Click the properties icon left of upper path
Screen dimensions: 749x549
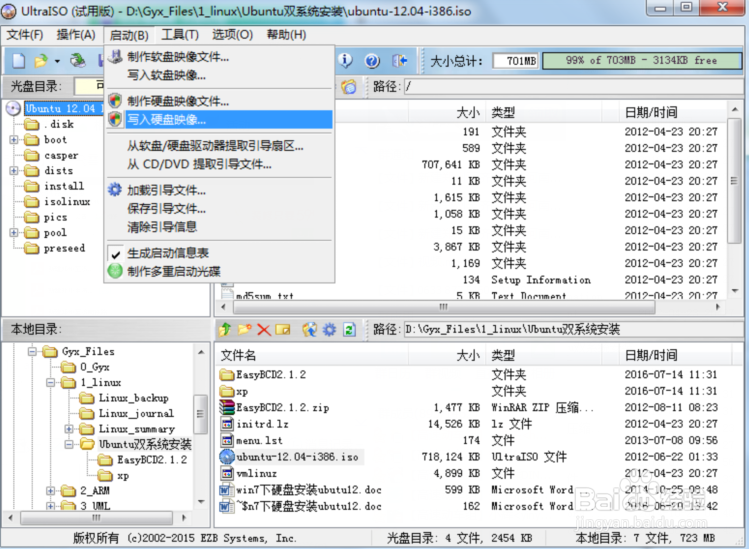click(349, 86)
